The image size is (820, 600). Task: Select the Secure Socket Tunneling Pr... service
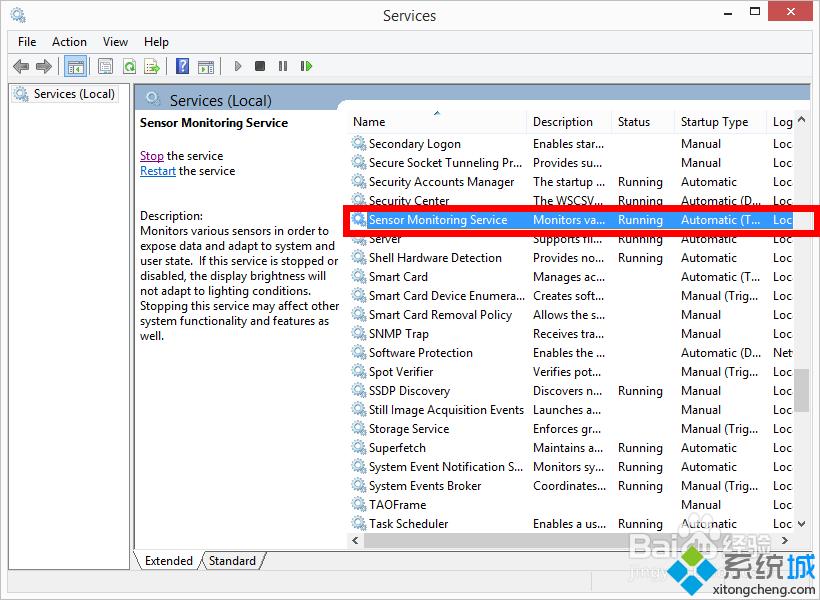[x=446, y=163]
